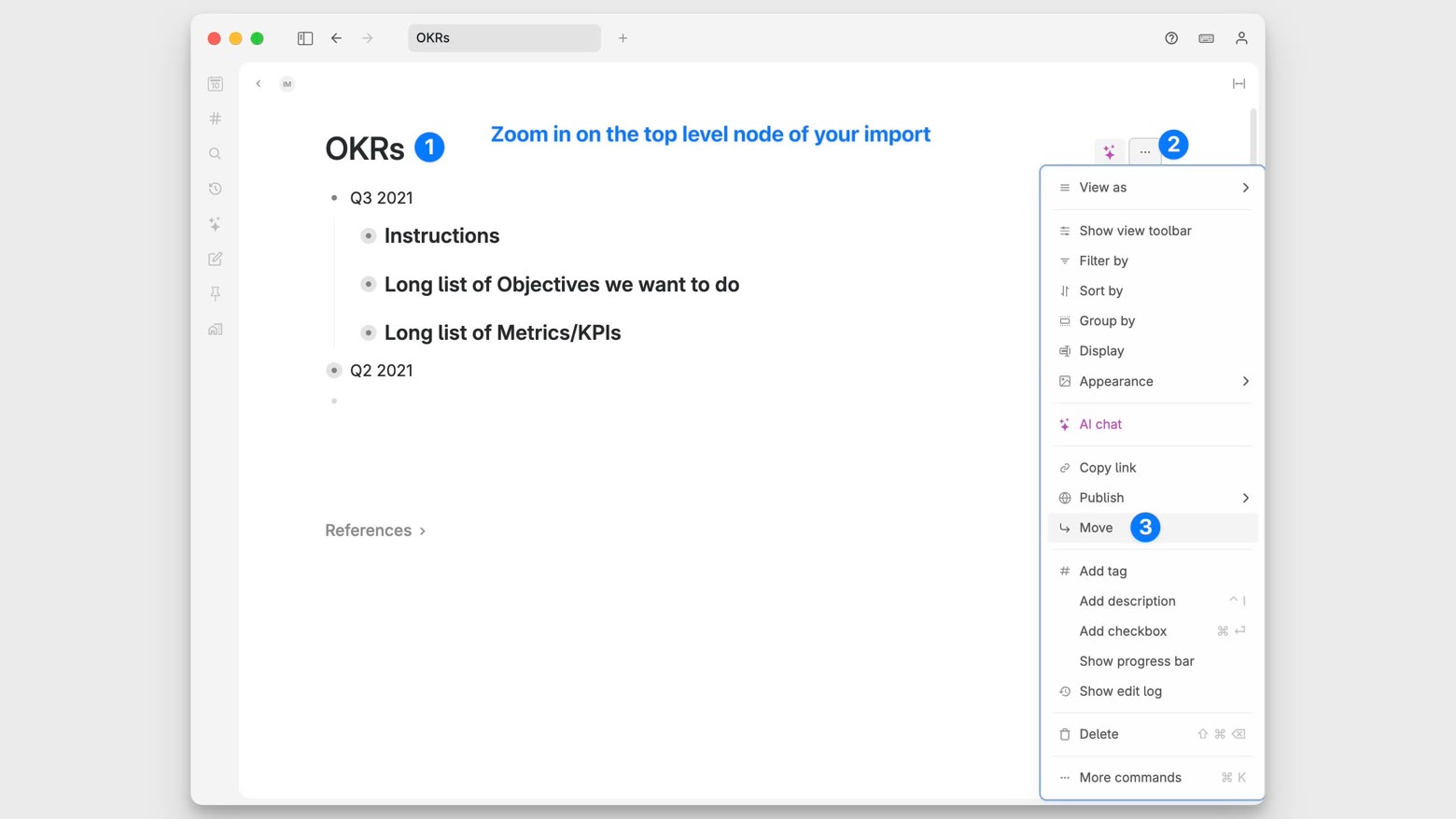Screen dimensions: 1456x819
Task: Click the Q3 2021 node text
Action: tap(381, 198)
